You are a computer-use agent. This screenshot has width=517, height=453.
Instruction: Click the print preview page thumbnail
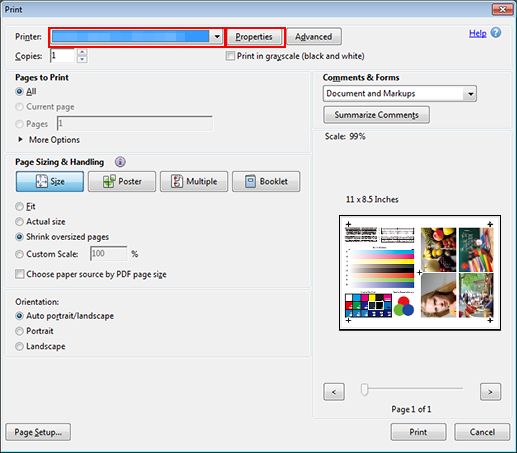point(420,273)
